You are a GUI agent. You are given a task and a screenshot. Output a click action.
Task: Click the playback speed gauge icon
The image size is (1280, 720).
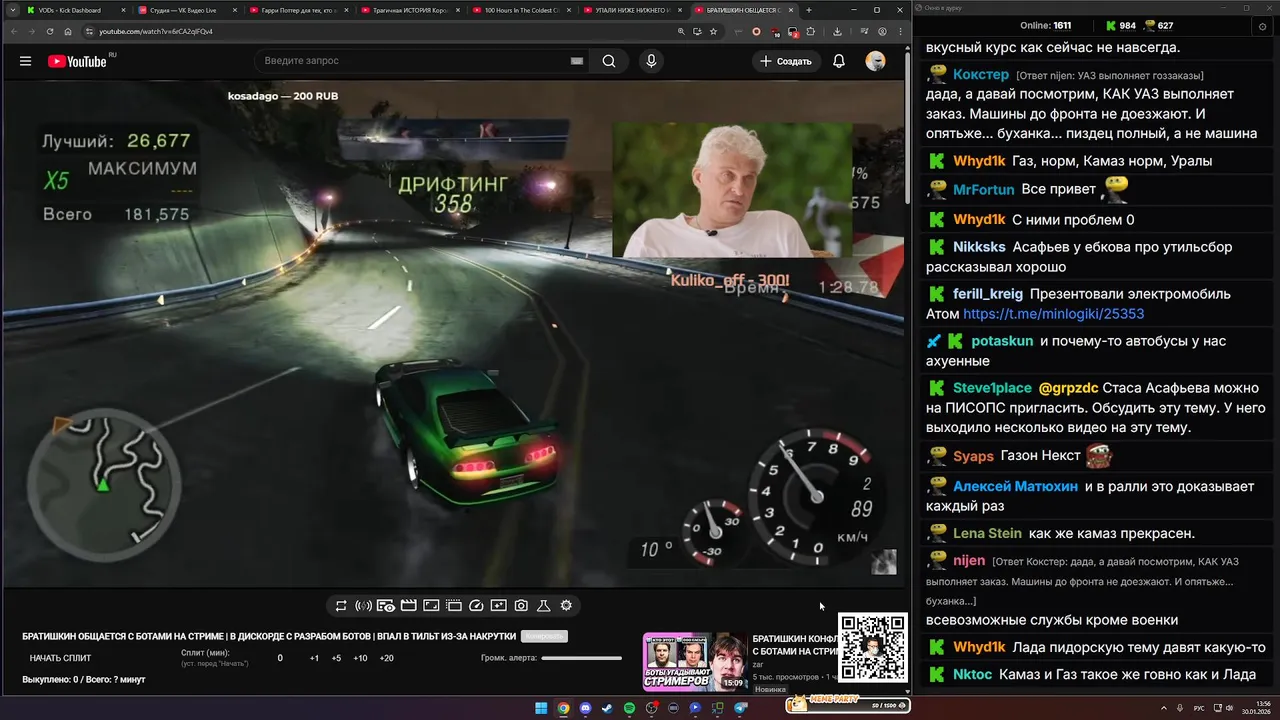click(476, 606)
